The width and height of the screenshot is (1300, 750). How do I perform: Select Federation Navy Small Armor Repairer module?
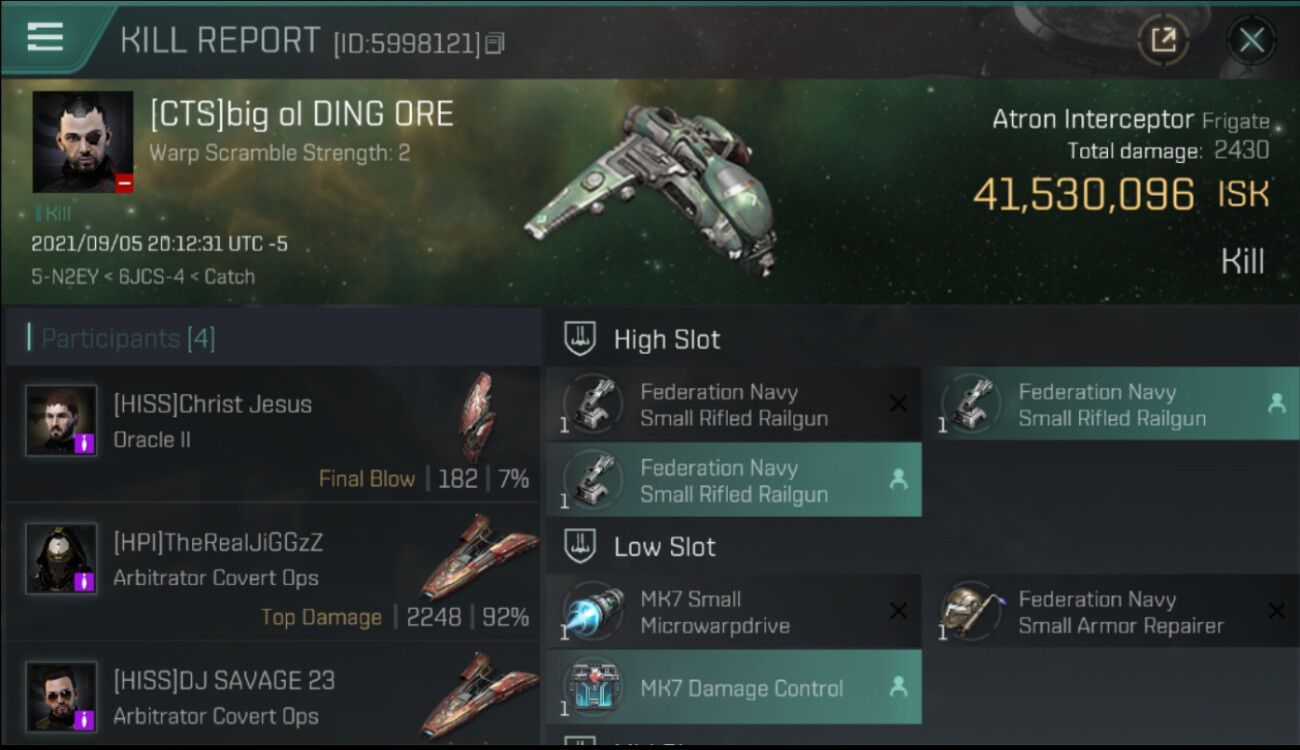click(x=1112, y=612)
